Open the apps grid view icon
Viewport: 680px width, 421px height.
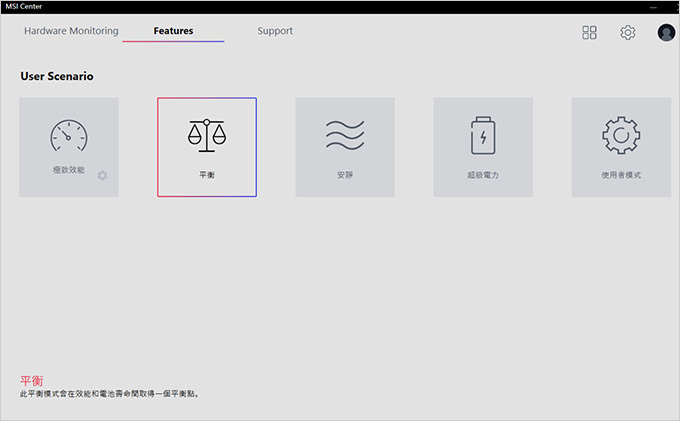589,33
